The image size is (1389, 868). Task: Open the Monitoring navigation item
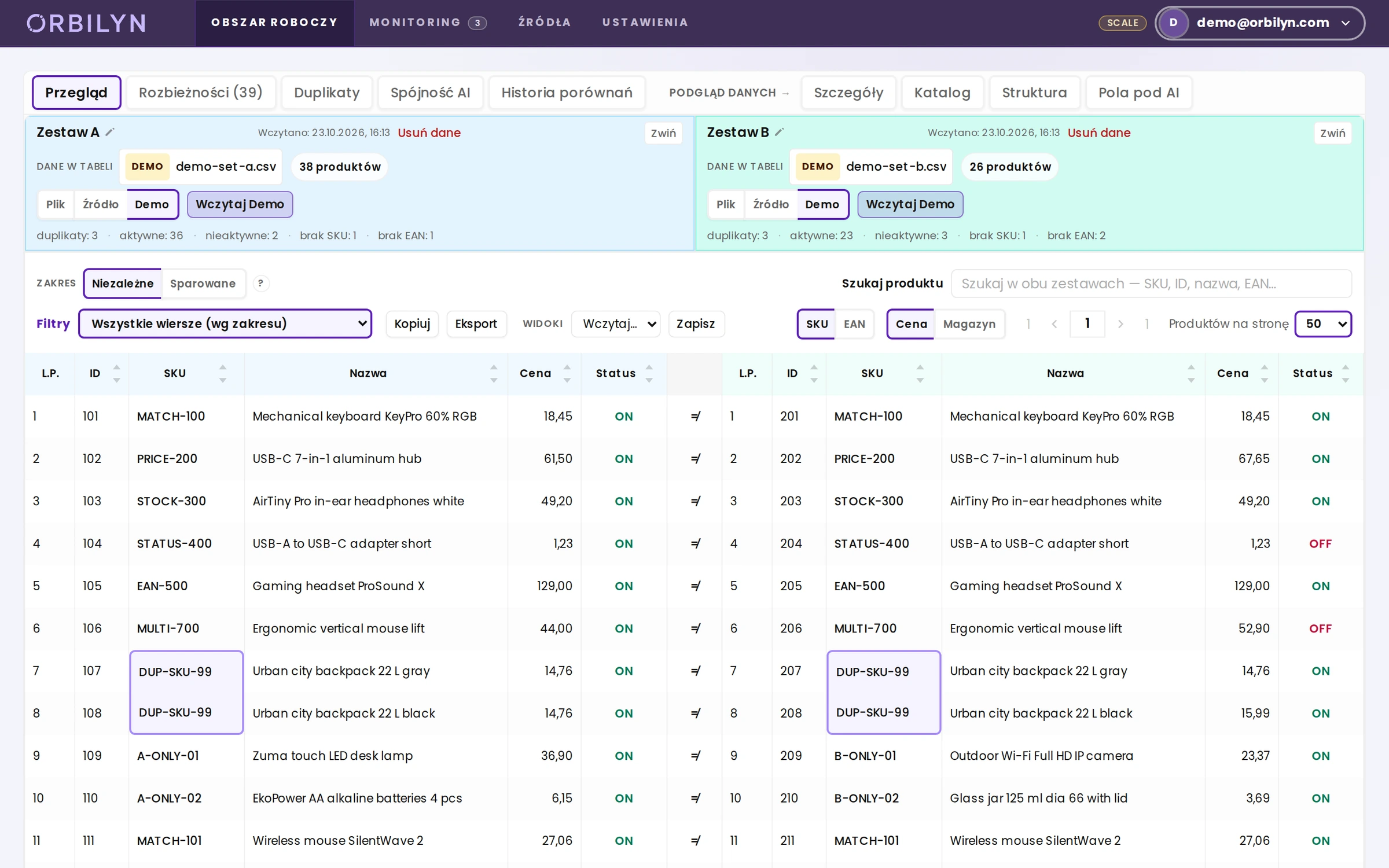(428, 23)
